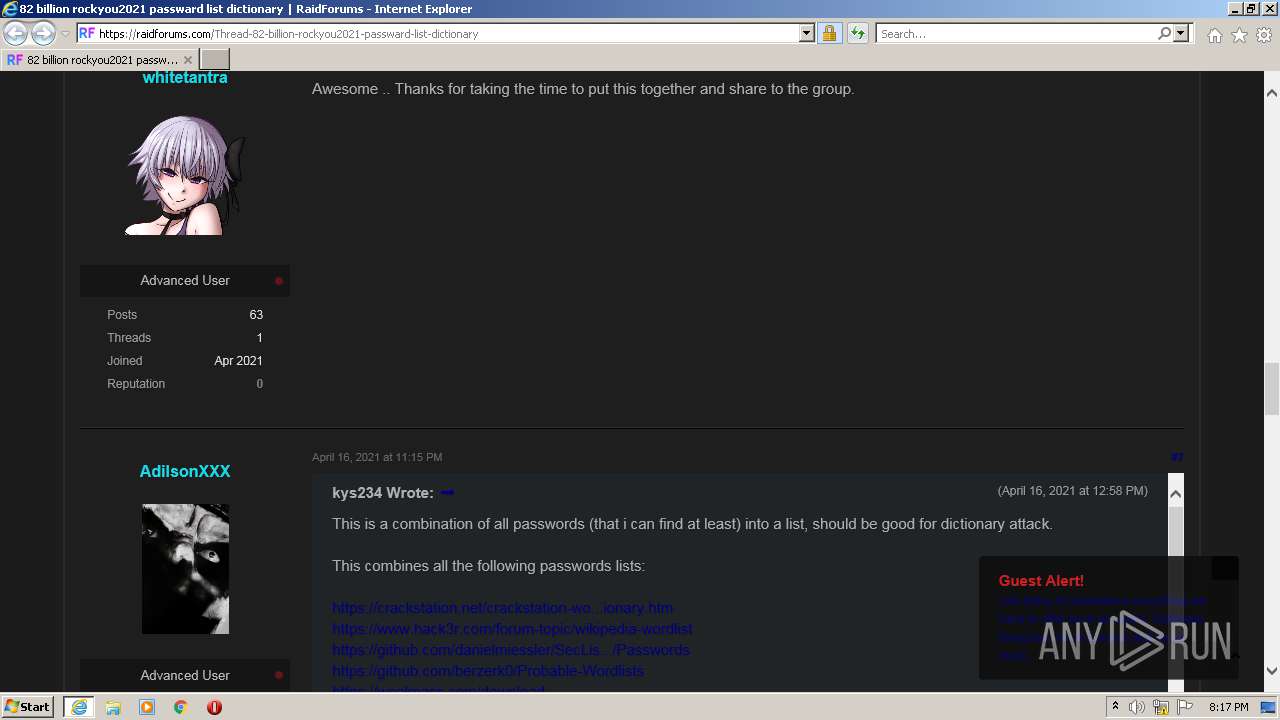The width and height of the screenshot is (1280, 720).
Task: Close the 82 billion rockyou2021 tab
Action: (x=187, y=60)
